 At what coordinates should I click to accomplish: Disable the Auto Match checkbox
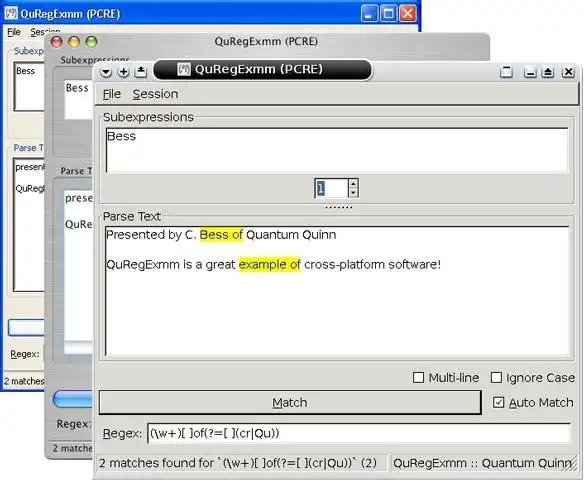coord(499,402)
